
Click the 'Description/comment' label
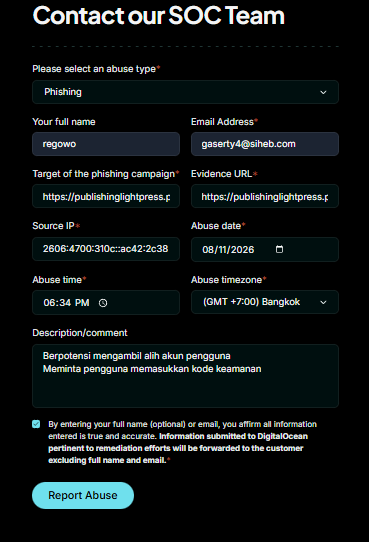click(80, 333)
